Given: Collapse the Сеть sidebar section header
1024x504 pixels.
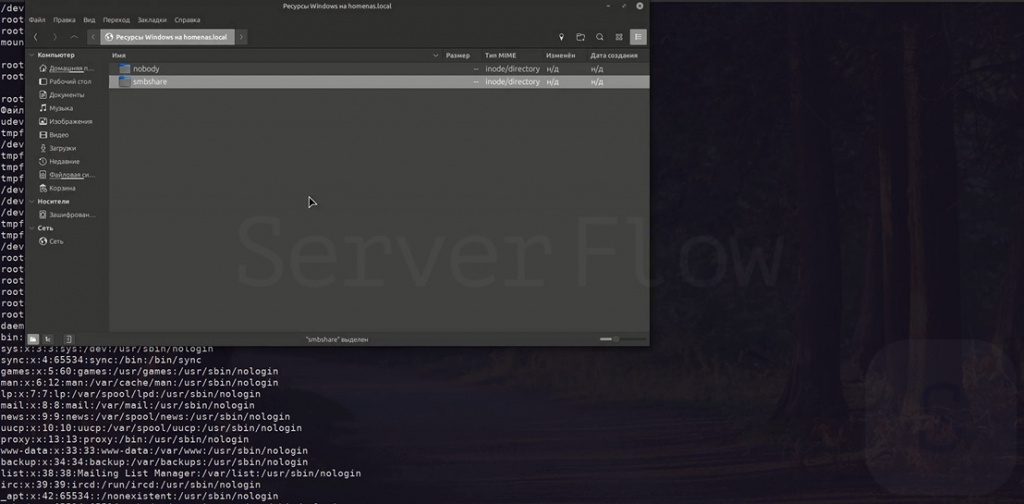Looking at the screenshot, I should point(31,228).
